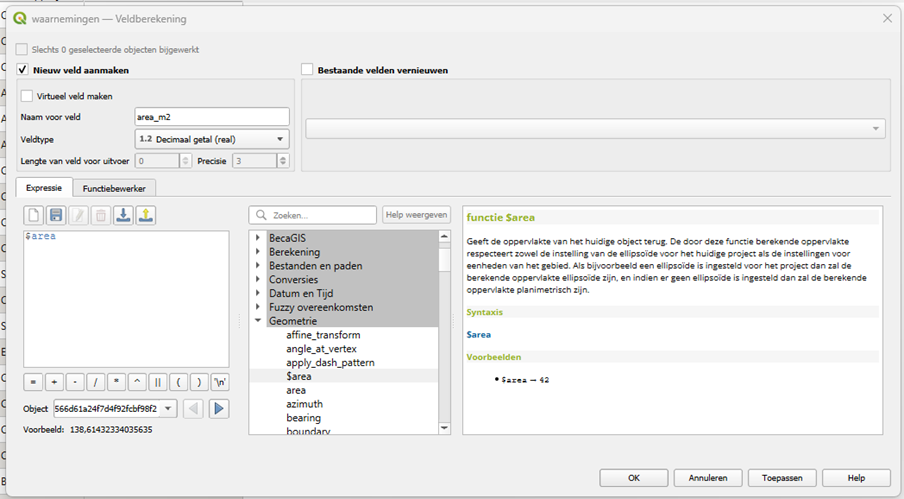
Task: Click the clear expression (new file) icon
Action: tap(34, 215)
